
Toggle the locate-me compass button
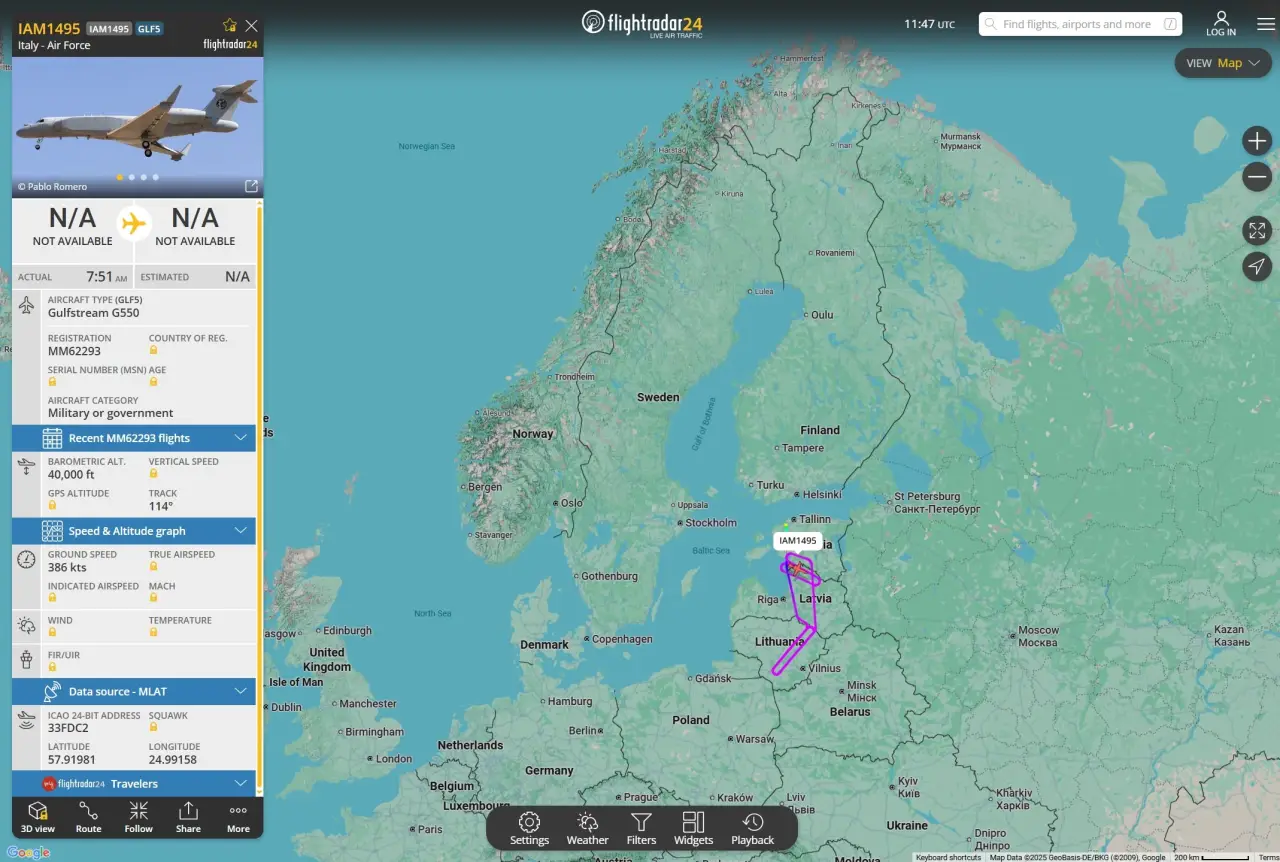pyautogui.click(x=1256, y=266)
